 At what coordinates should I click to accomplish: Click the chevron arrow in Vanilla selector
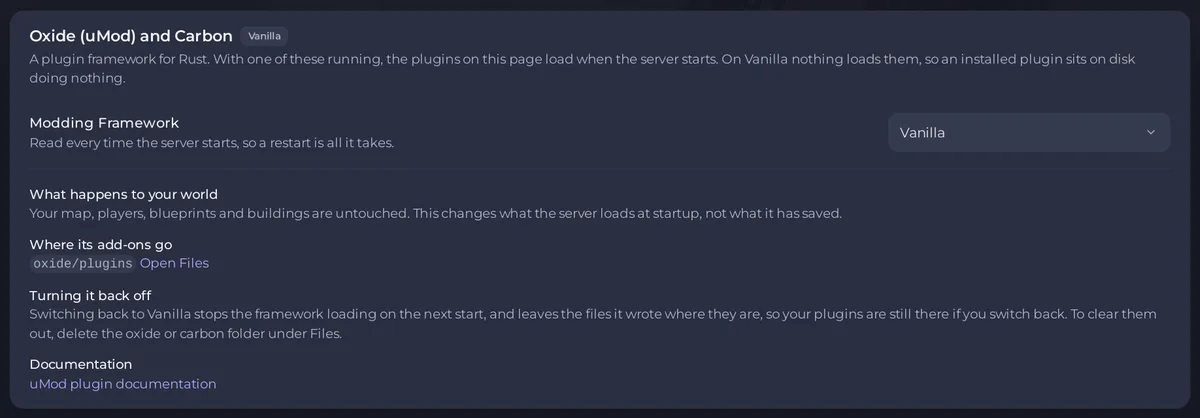[1150, 132]
